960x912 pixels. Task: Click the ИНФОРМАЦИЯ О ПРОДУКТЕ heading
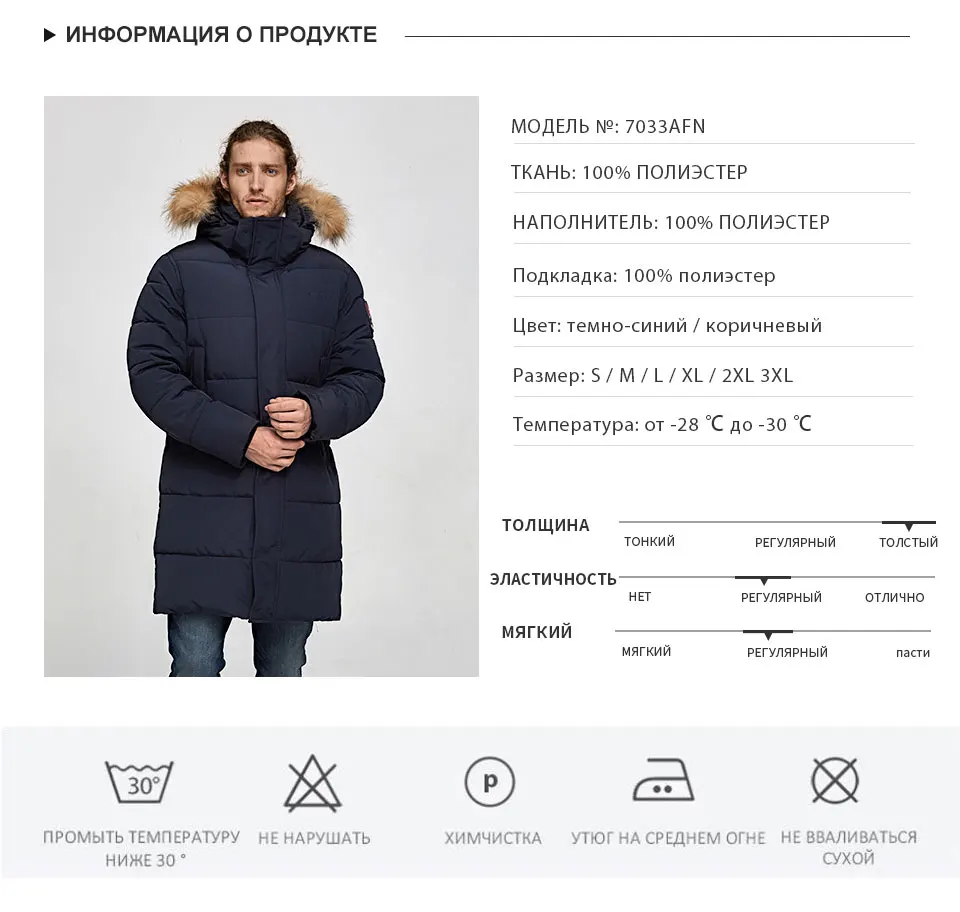pyautogui.click(x=221, y=35)
